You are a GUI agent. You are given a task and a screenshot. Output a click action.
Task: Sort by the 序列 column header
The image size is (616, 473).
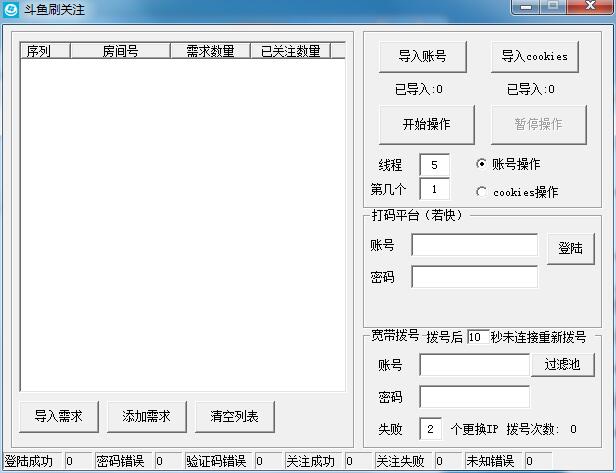(x=46, y=51)
